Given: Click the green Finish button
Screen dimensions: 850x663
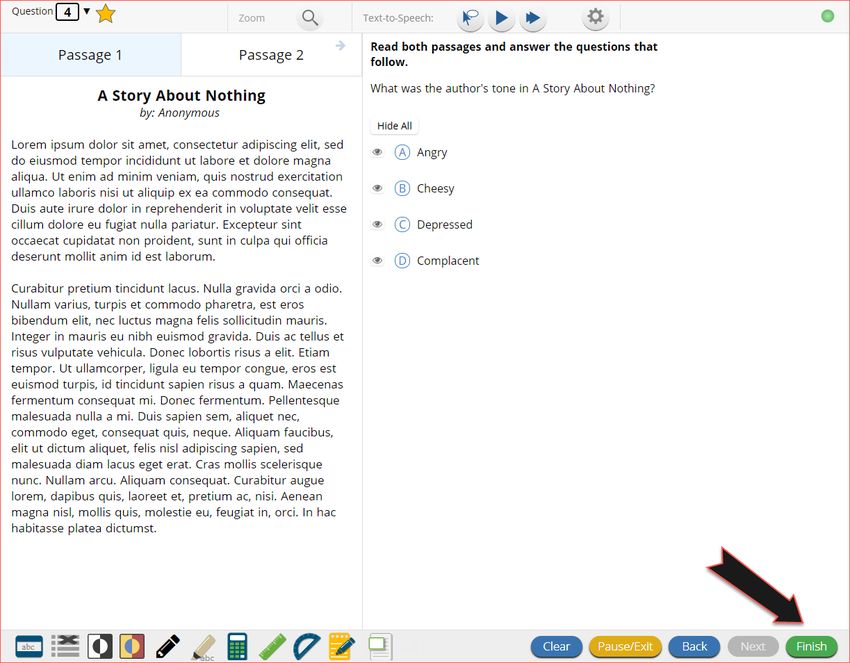Looking at the screenshot, I should tap(812, 646).
